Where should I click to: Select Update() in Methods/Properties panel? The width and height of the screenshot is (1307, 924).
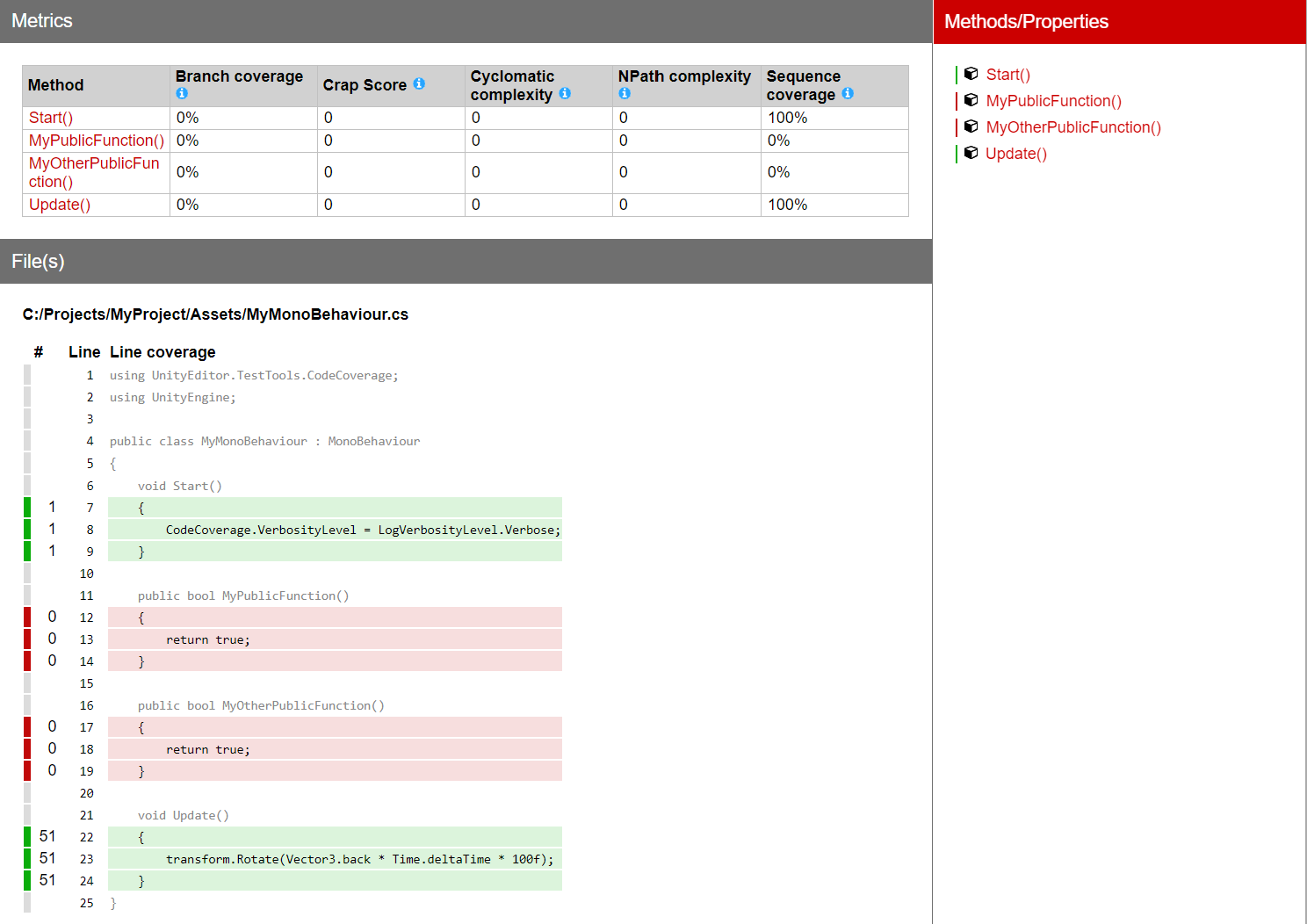[x=1016, y=154]
